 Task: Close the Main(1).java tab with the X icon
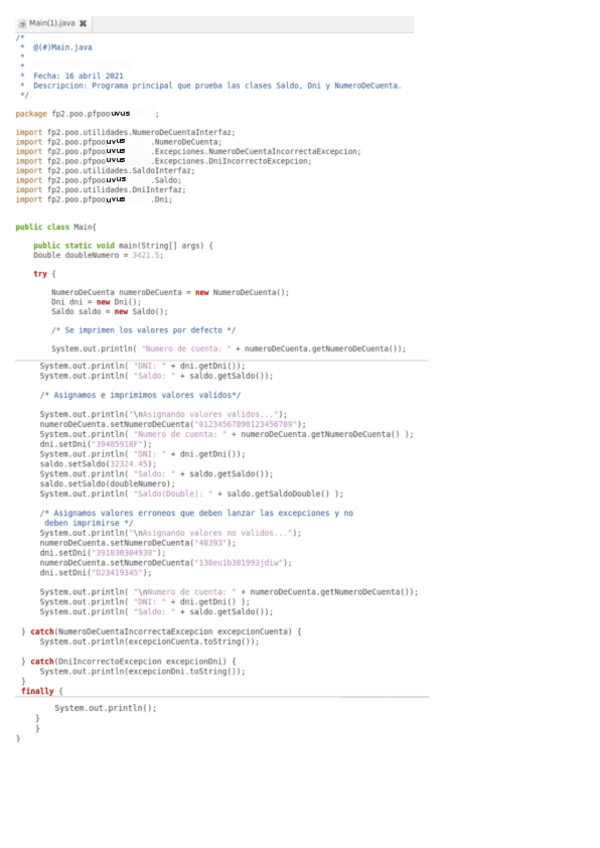point(83,23)
